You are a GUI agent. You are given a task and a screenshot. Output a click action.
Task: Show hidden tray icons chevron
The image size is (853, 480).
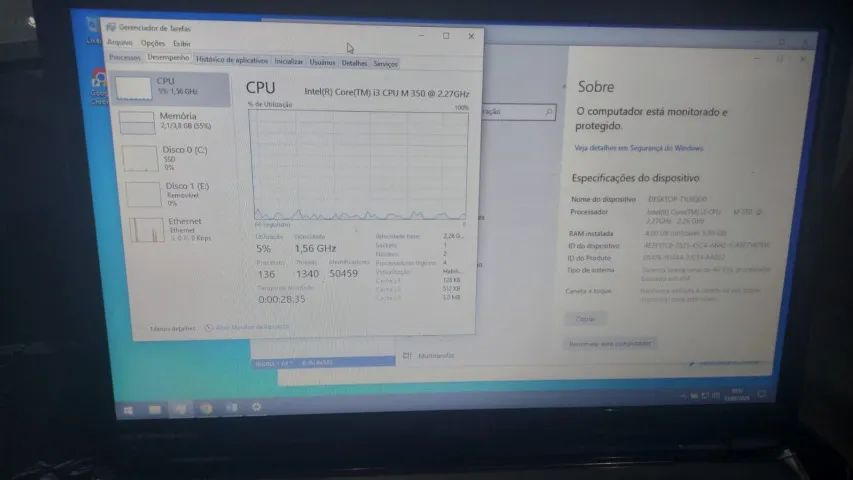click(x=683, y=396)
